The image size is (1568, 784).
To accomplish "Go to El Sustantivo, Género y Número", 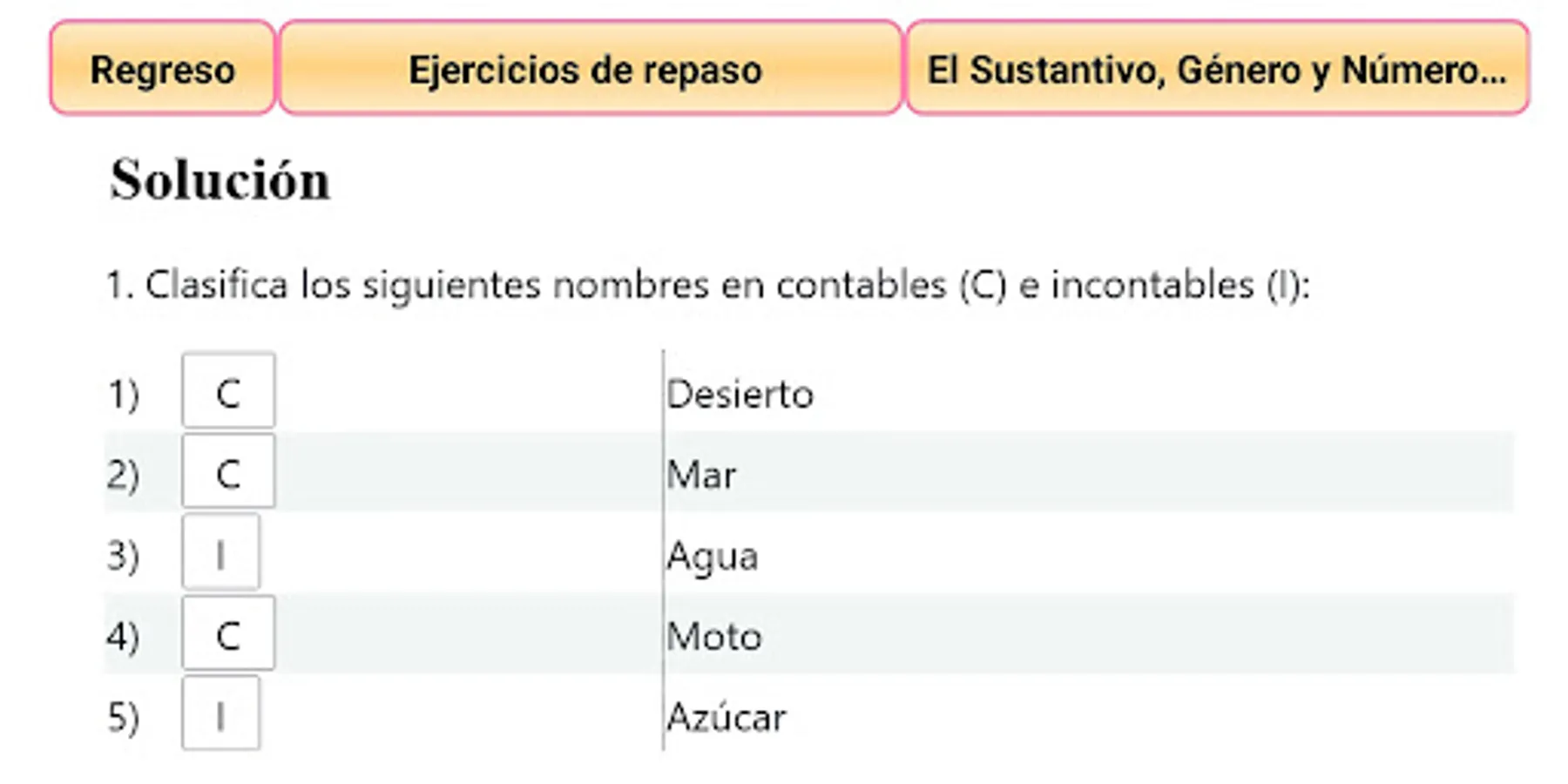I will point(1217,69).
